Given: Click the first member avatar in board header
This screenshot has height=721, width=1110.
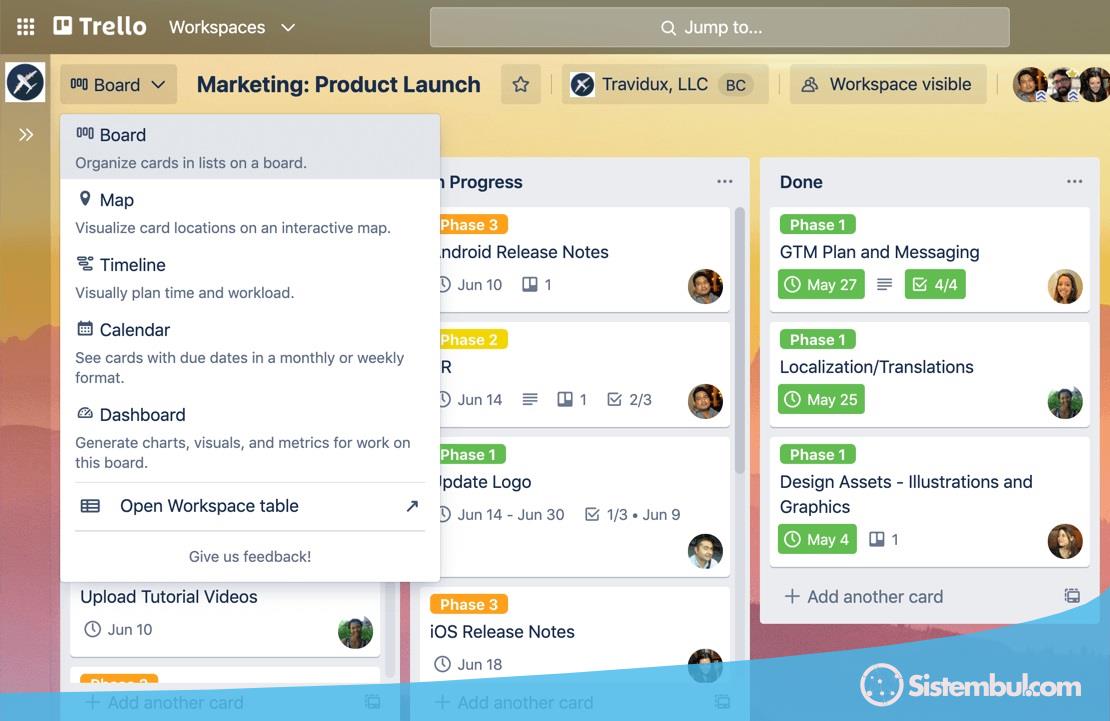Looking at the screenshot, I should (1030, 85).
